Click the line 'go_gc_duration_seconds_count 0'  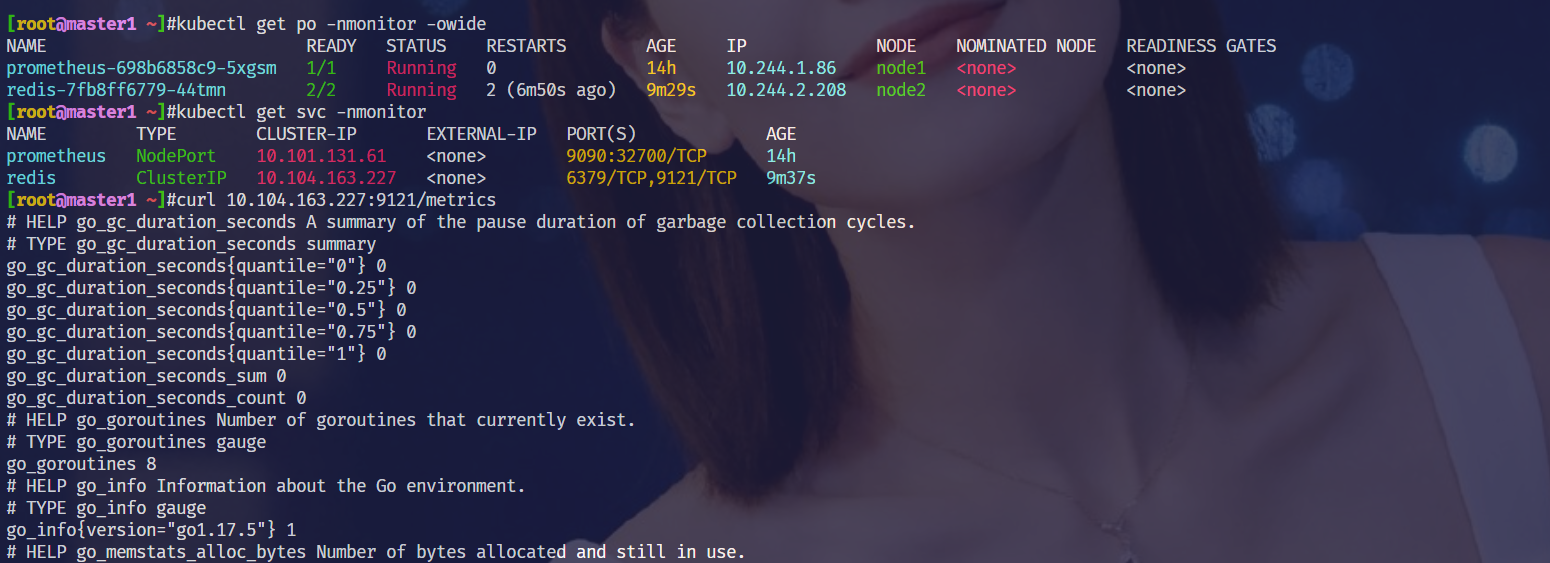pyautogui.click(x=156, y=398)
